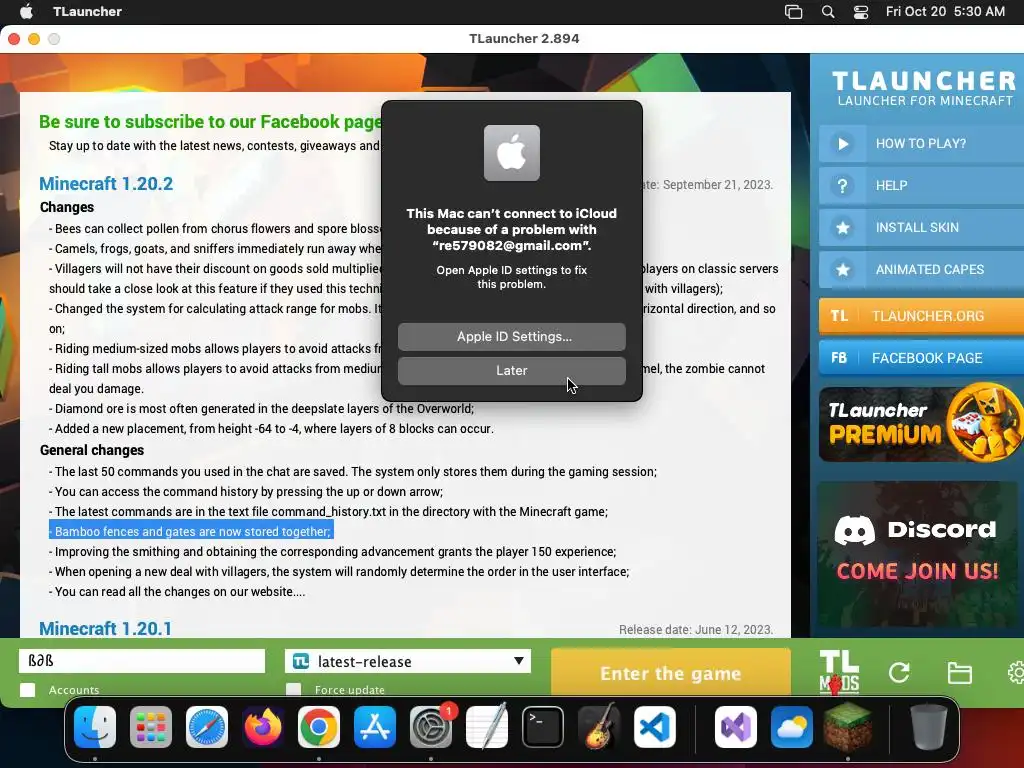This screenshot has height=768, width=1024.
Task: Click the highlighted Bamboo fences line
Action: click(191, 531)
